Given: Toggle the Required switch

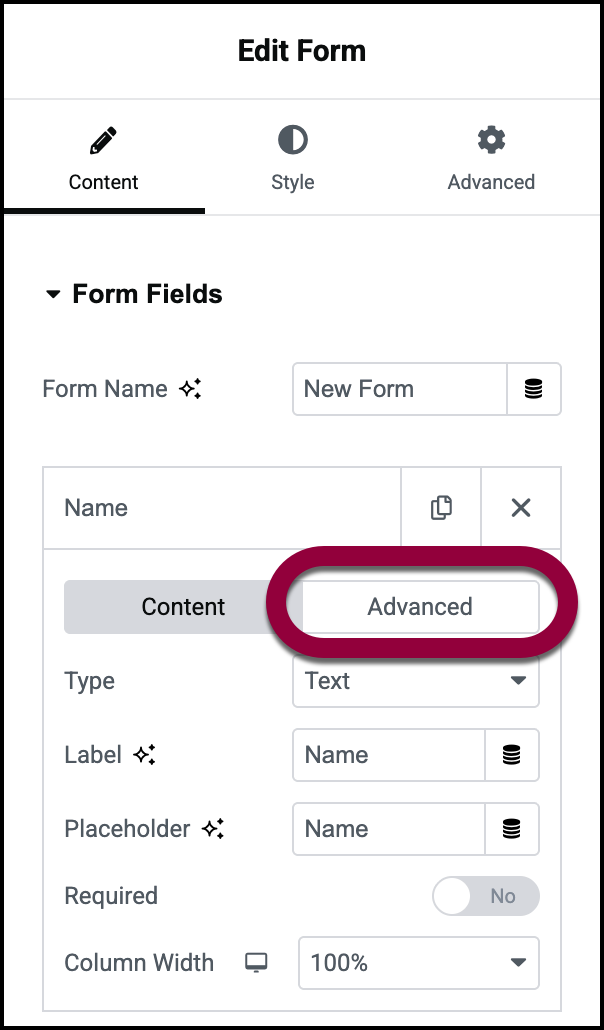Looking at the screenshot, I should [486, 896].
